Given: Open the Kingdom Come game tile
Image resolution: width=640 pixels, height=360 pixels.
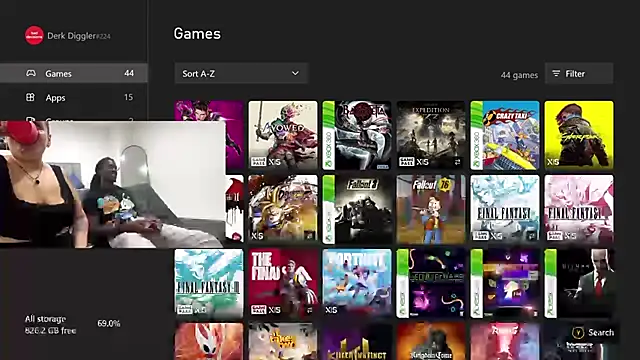Looking at the screenshot, I should click(x=431, y=342).
